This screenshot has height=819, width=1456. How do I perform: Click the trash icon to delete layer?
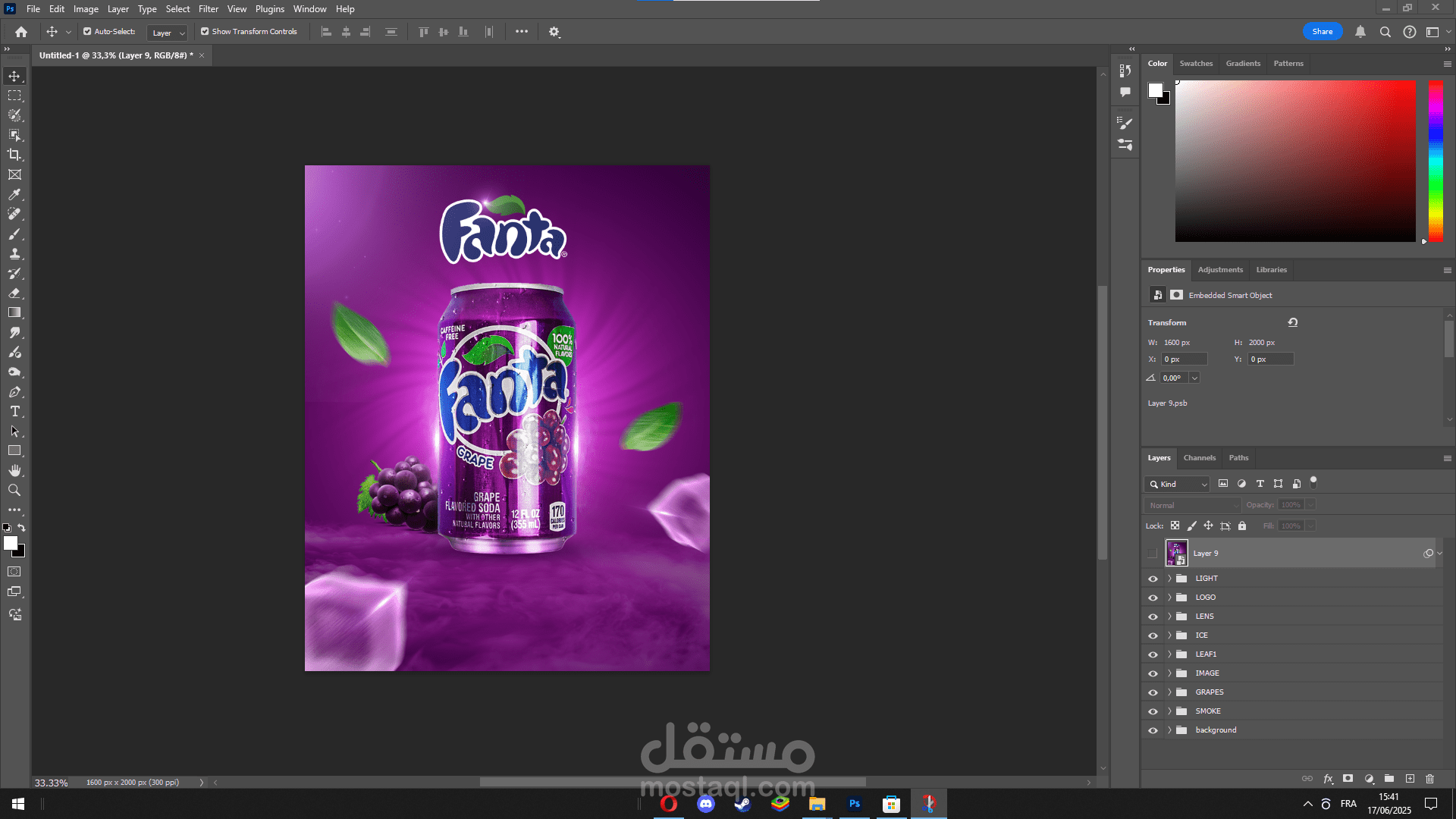pyautogui.click(x=1429, y=779)
